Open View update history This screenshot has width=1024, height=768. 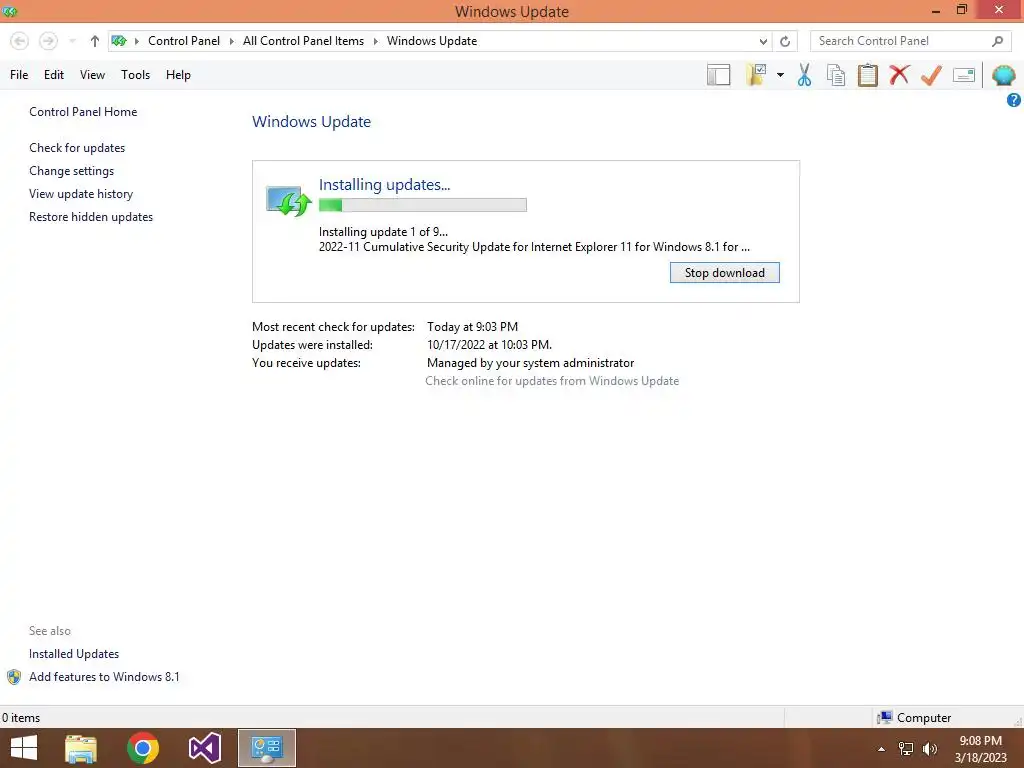coord(81,194)
